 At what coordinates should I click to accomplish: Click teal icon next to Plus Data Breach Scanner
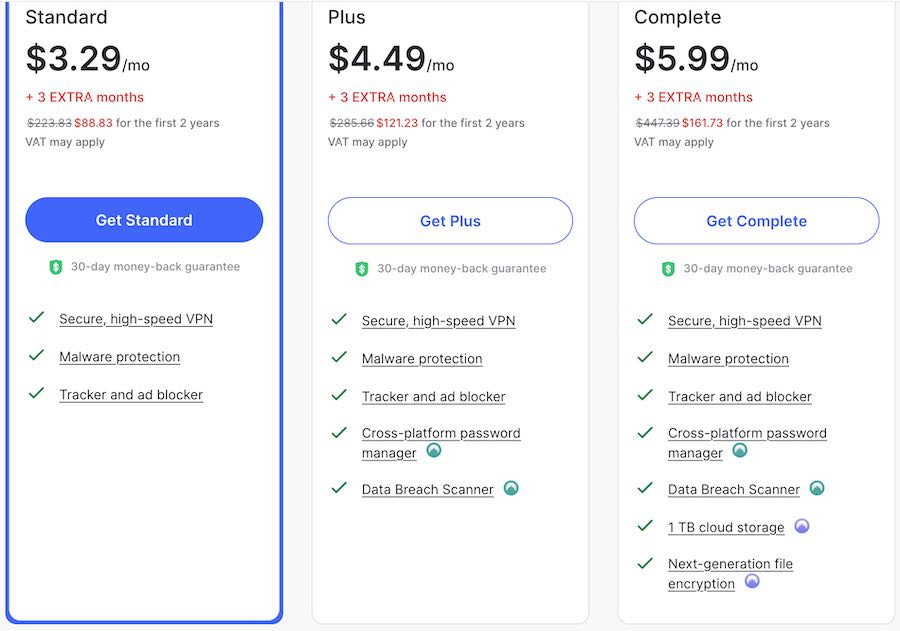tap(511, 489)
